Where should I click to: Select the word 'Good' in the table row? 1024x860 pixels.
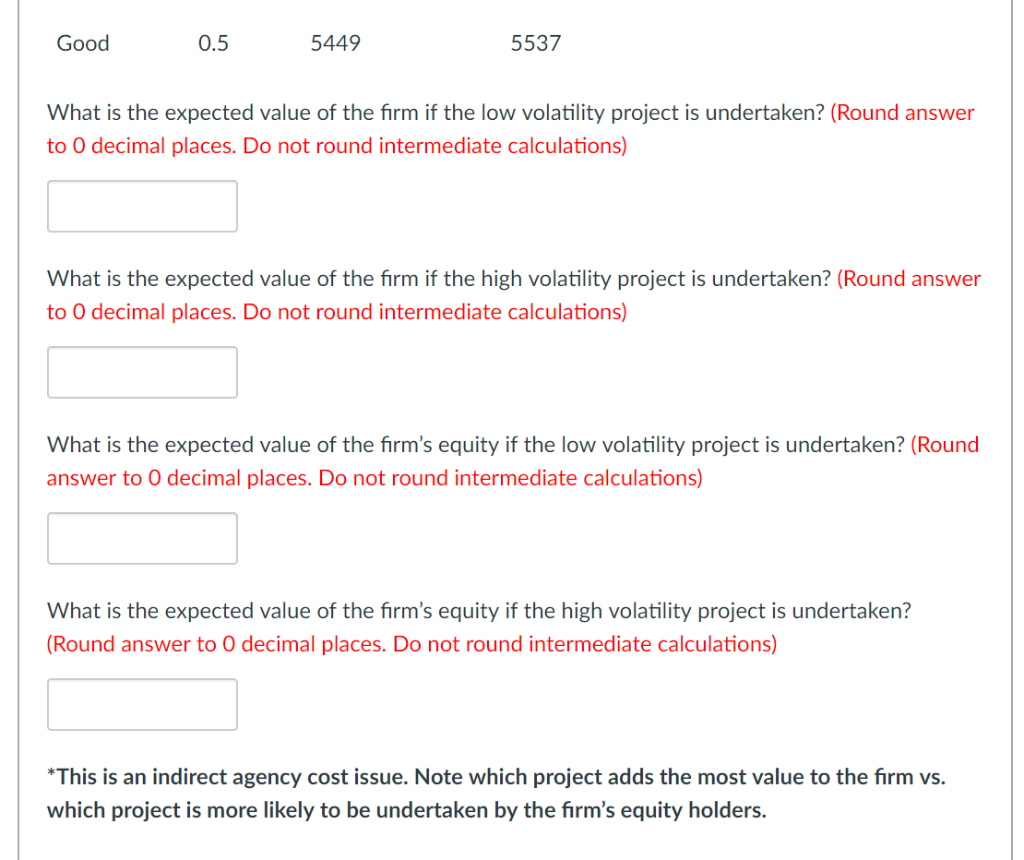coord(82,43)
